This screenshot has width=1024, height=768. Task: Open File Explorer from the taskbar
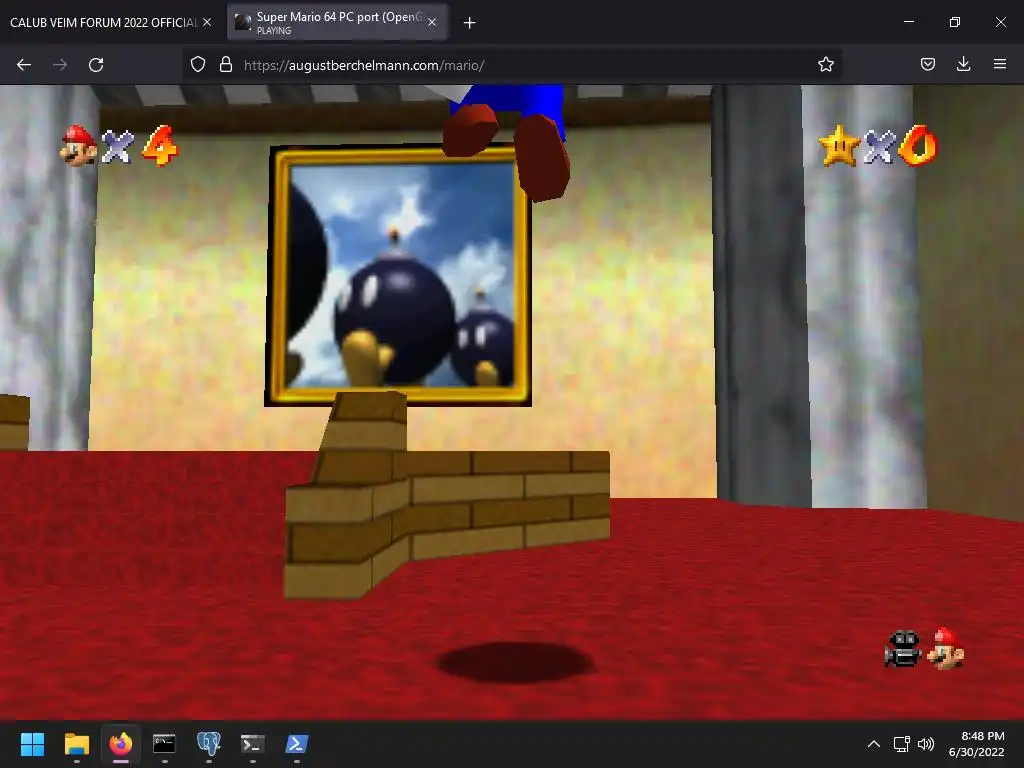(x=76, y=744)
